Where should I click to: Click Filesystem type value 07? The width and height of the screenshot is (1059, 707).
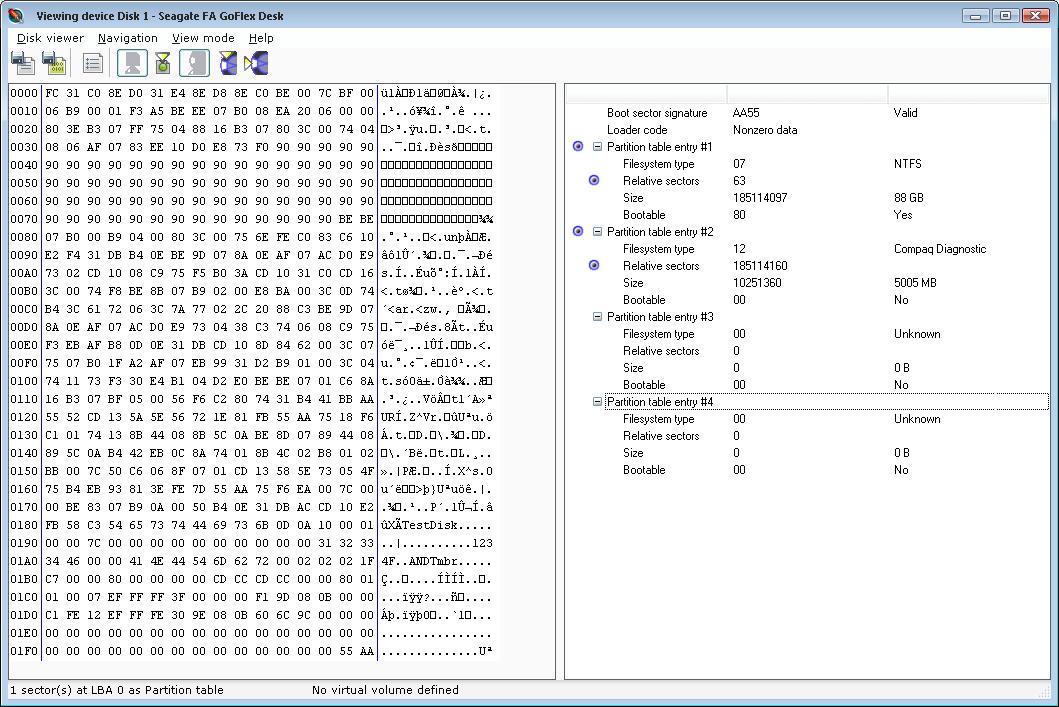[x=740, y=163]
